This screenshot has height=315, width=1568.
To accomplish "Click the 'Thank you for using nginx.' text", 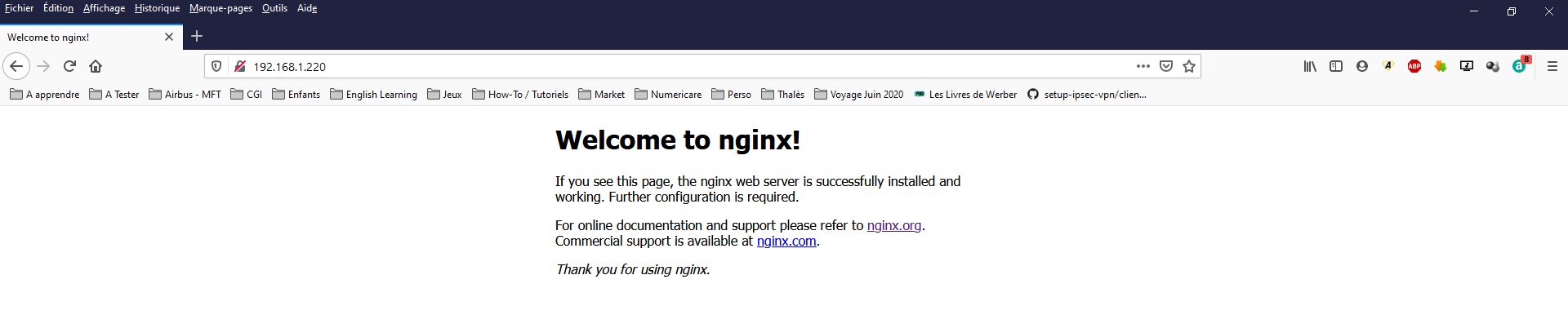I will pos(633,269).
